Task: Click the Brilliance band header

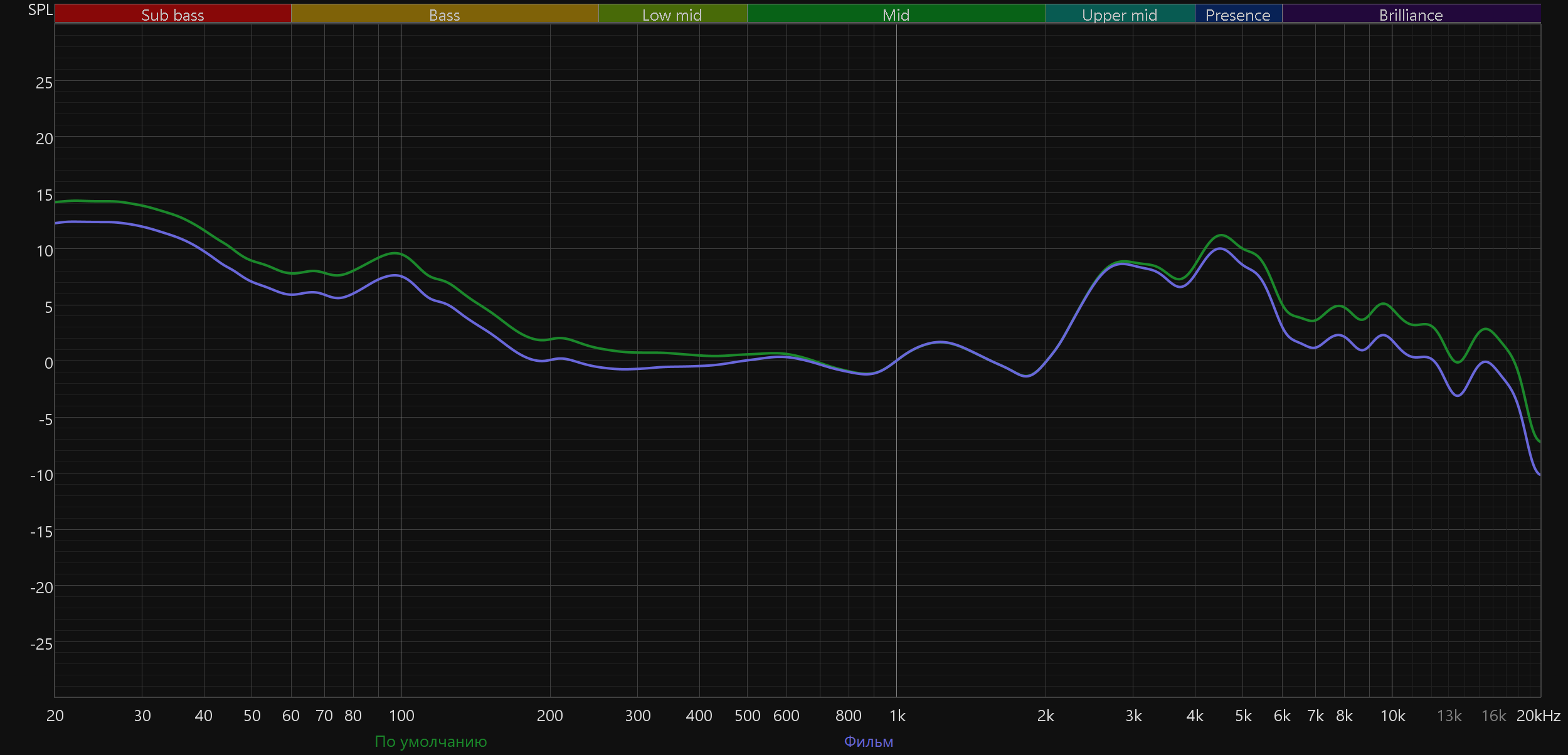Action: (x=1411, y=14)
